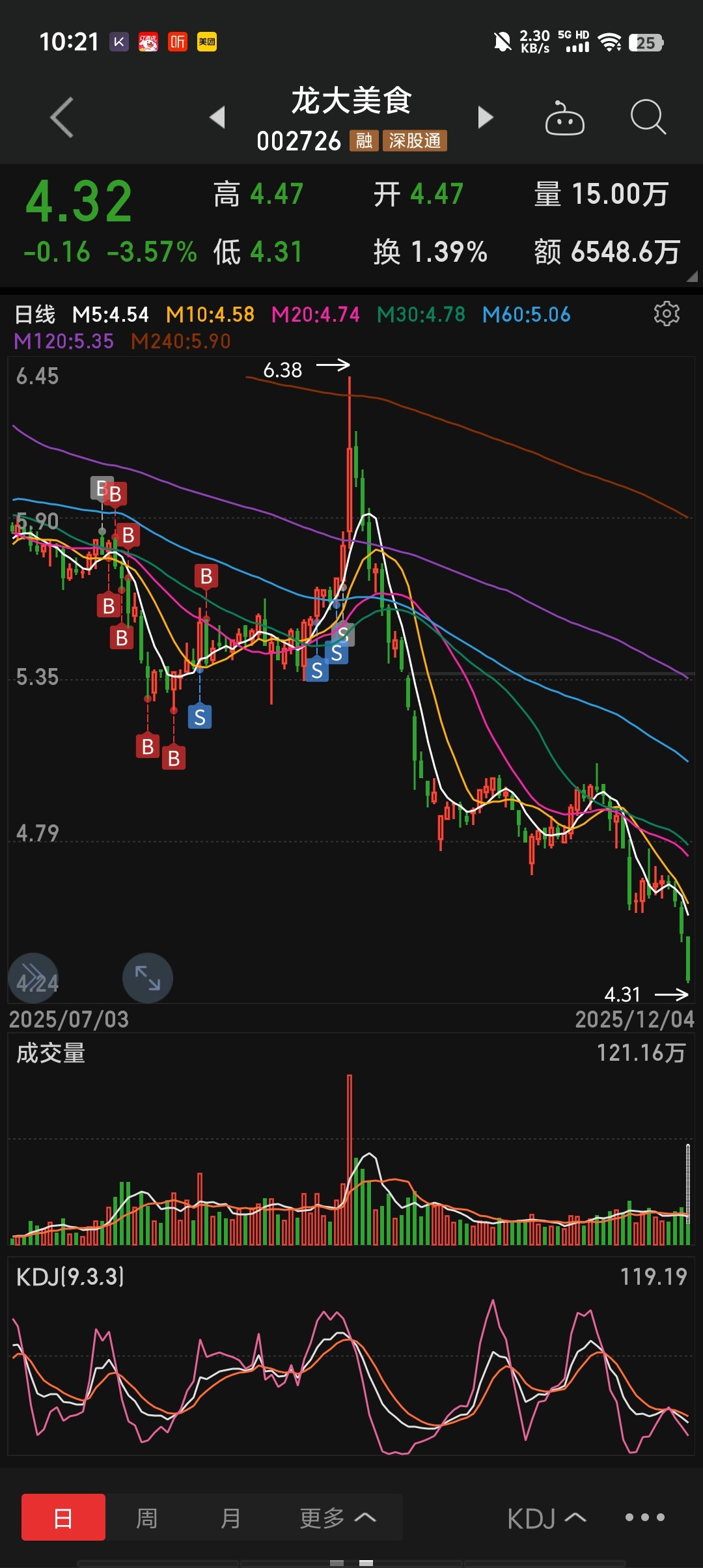Tap the M5:4.54 moving average label
This screenshot has width=703, height=1568.
[x=111, y=315]
